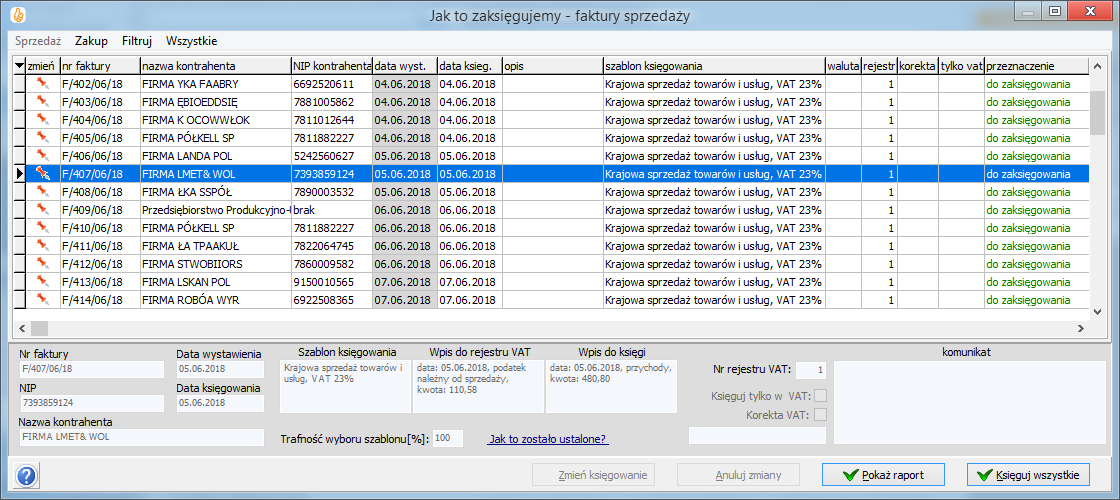Viewport: 1120px width, 500px height.
Task: Click the horizontal scrollbar right arrow
Action: 1080,327
